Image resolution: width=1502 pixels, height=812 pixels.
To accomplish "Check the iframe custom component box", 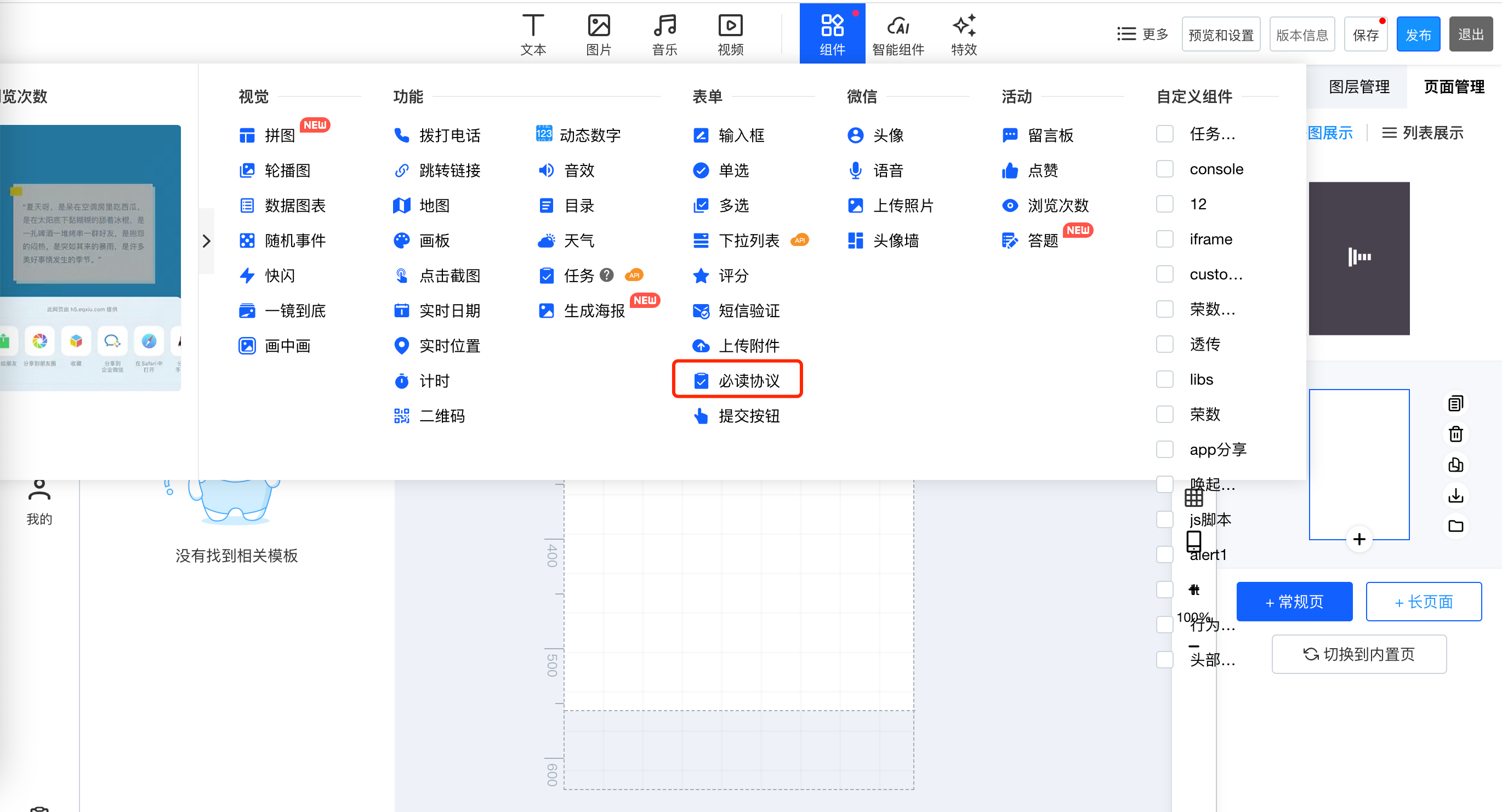I will pyautogui.click(x=1164, y=239).
